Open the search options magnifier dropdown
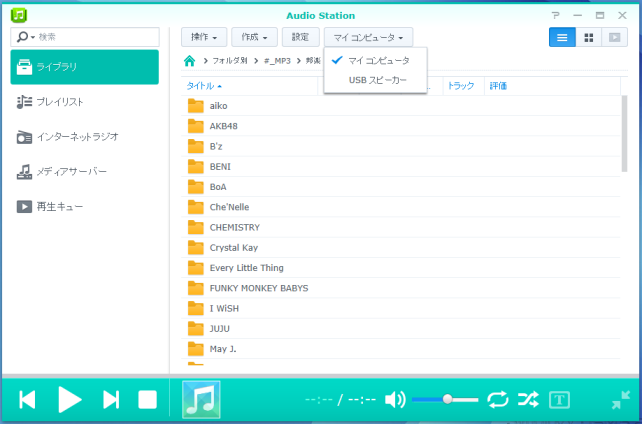This screenshot has width=642, height=424. tap(25, 37)
